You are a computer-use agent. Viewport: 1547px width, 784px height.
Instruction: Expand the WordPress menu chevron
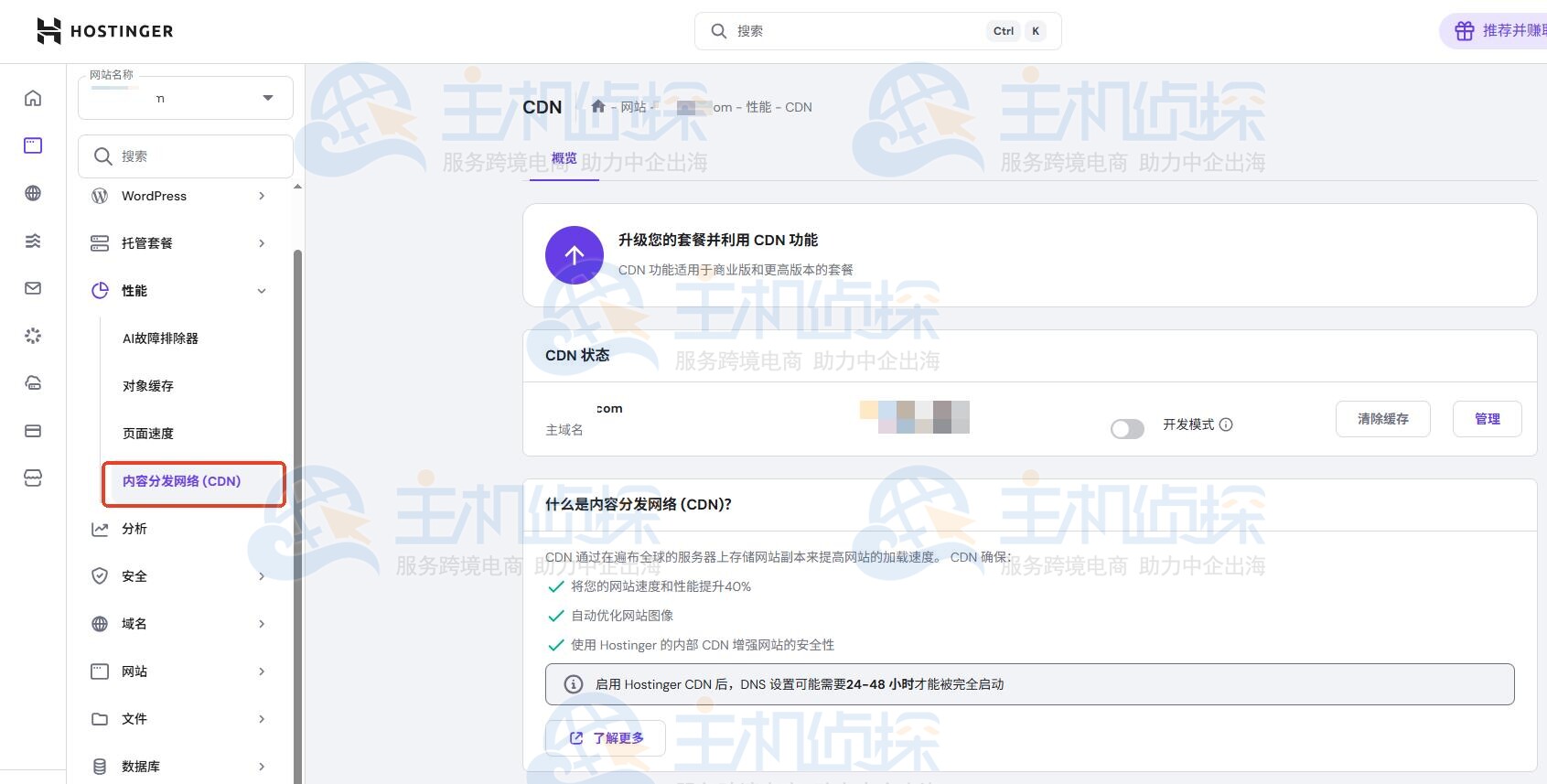click(262, 196)
